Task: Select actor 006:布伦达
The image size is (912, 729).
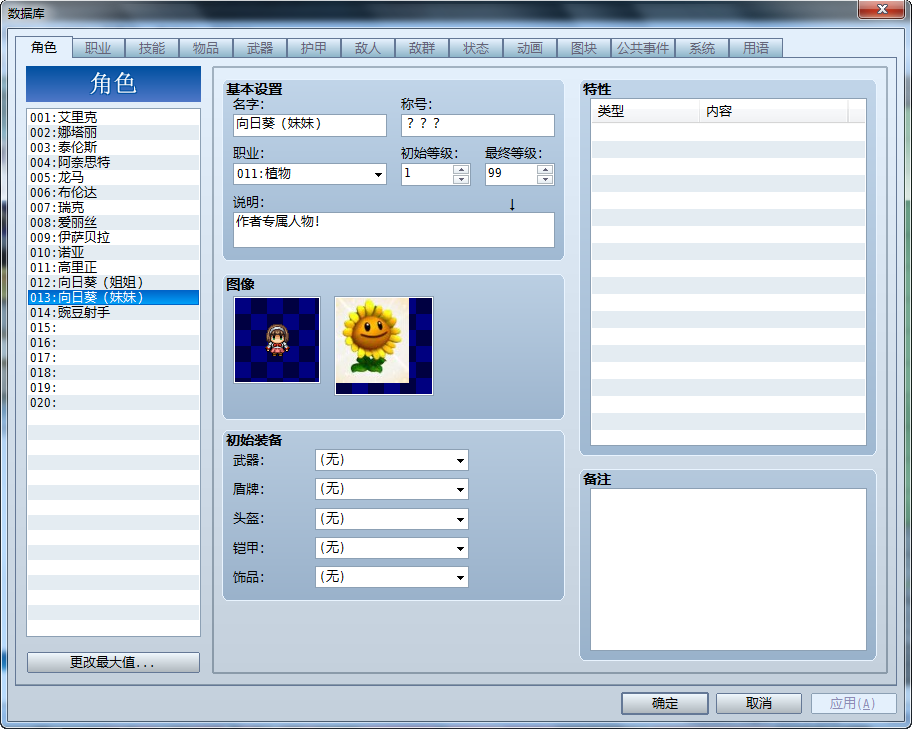Action: click(113, 193)
